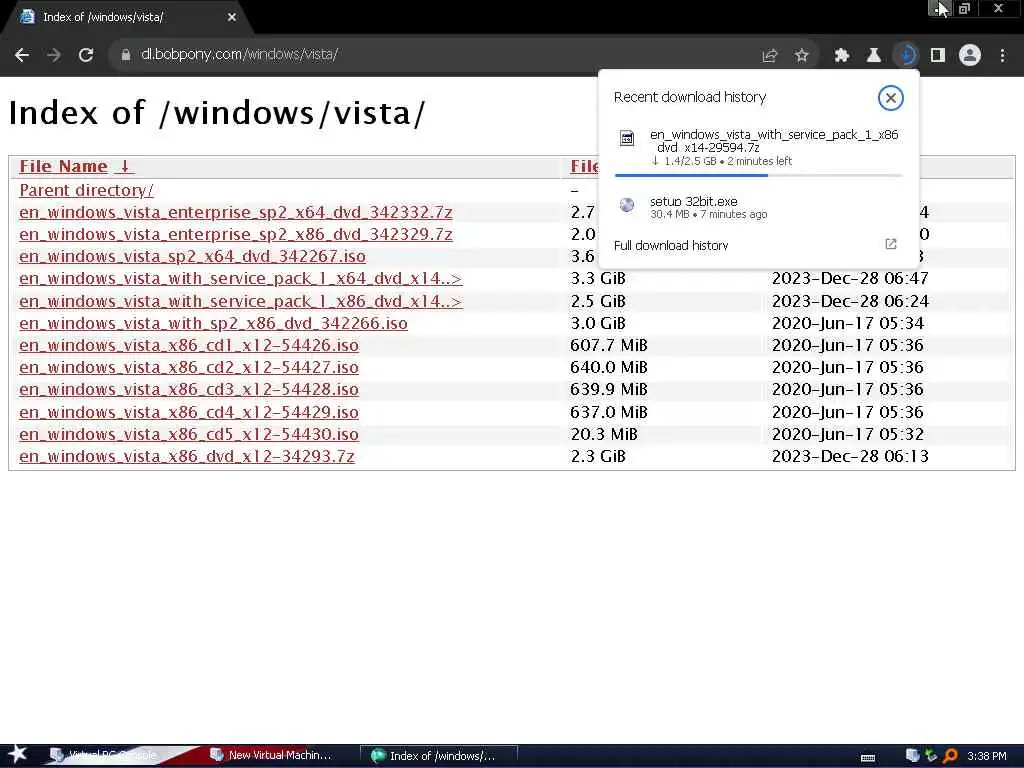Toggle the downloads toolbar button

(x=906, y=56)
